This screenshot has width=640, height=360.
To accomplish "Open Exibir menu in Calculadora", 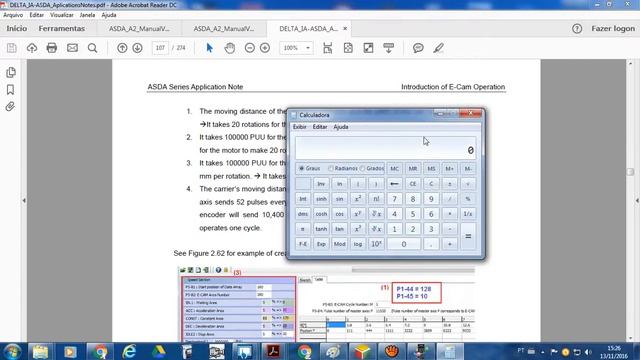I will tap(300, 127).
